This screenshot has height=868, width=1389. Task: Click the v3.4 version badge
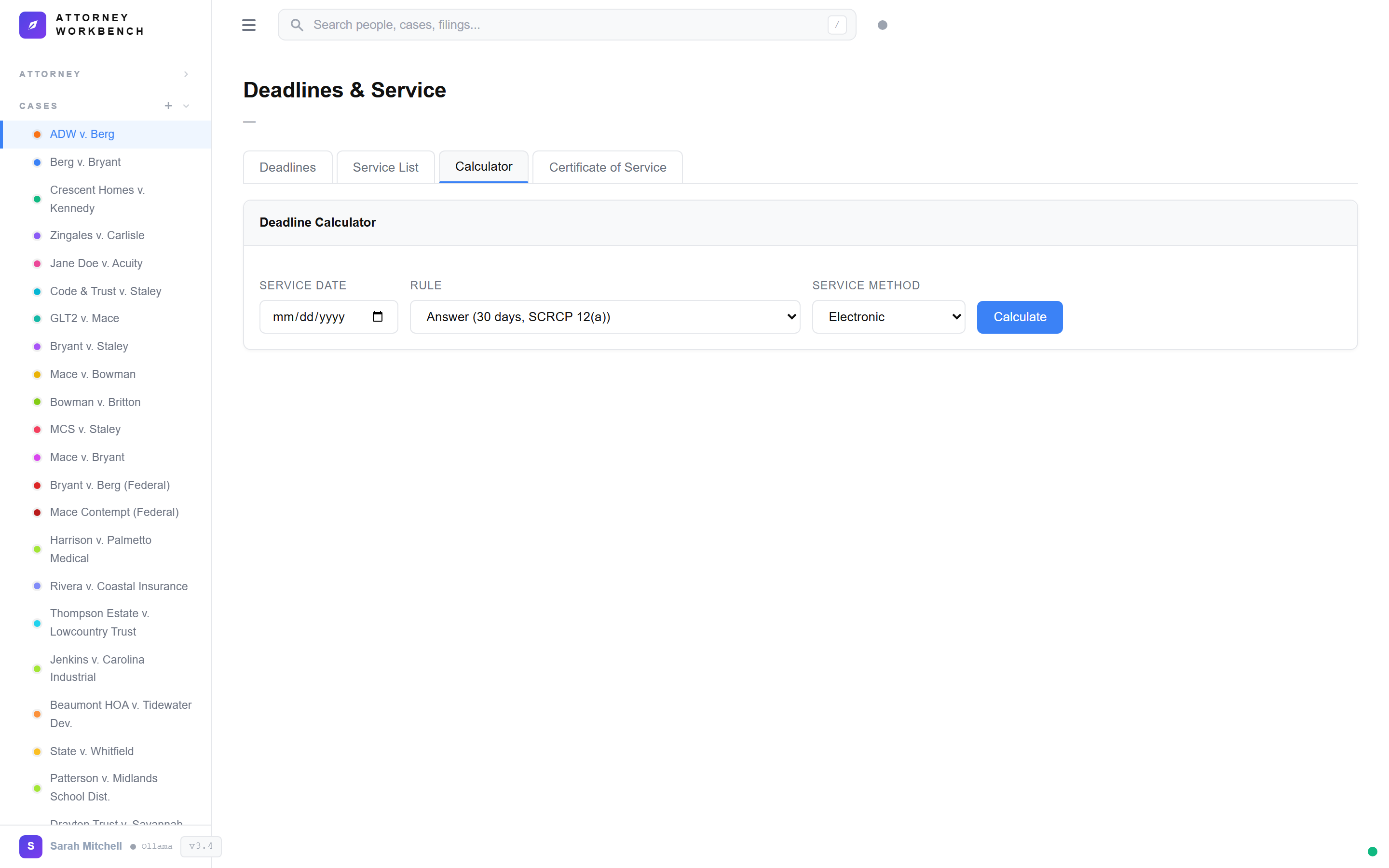click(x=201, y=846)
